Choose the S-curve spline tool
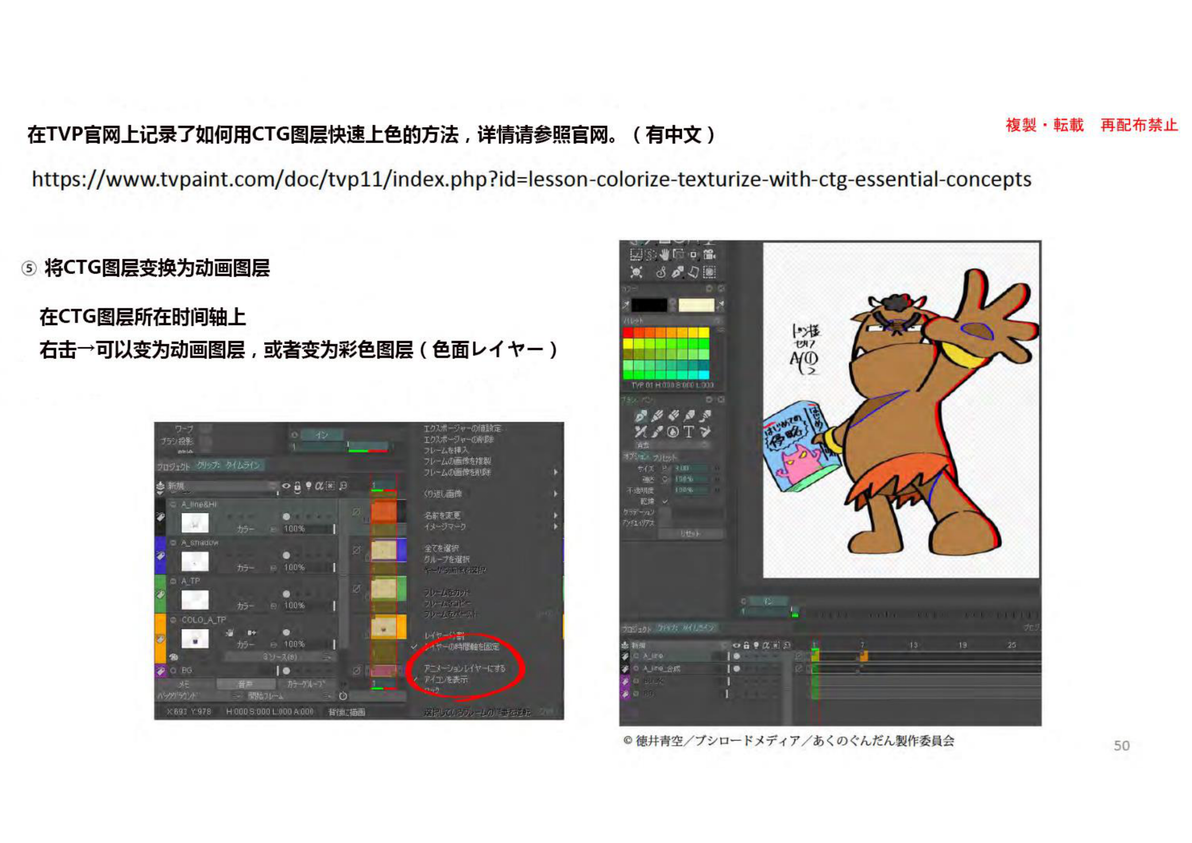Screen dimensions: 1192x843 coord(661,273)
